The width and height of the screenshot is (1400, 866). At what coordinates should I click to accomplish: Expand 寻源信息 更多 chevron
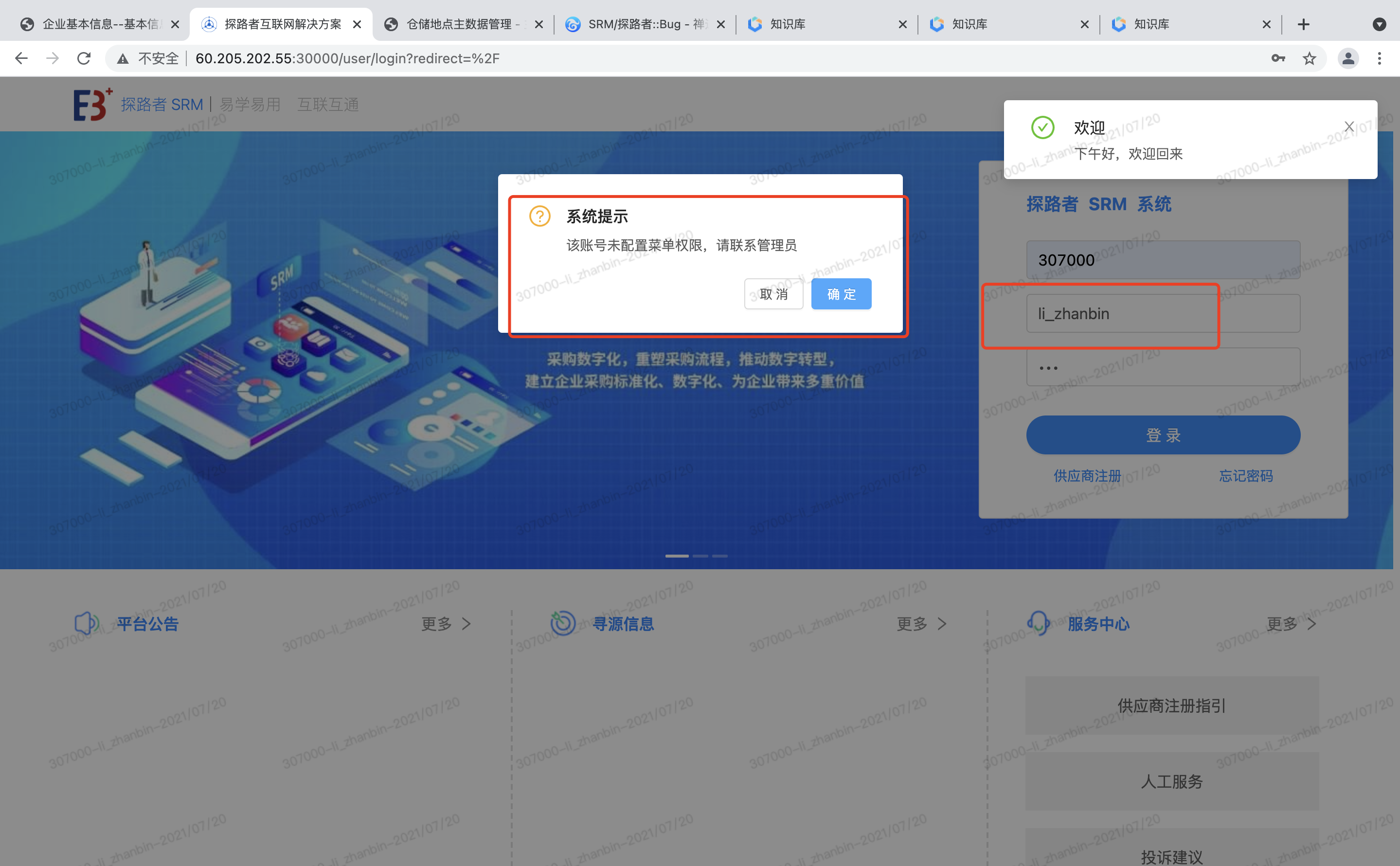point(942,624)
